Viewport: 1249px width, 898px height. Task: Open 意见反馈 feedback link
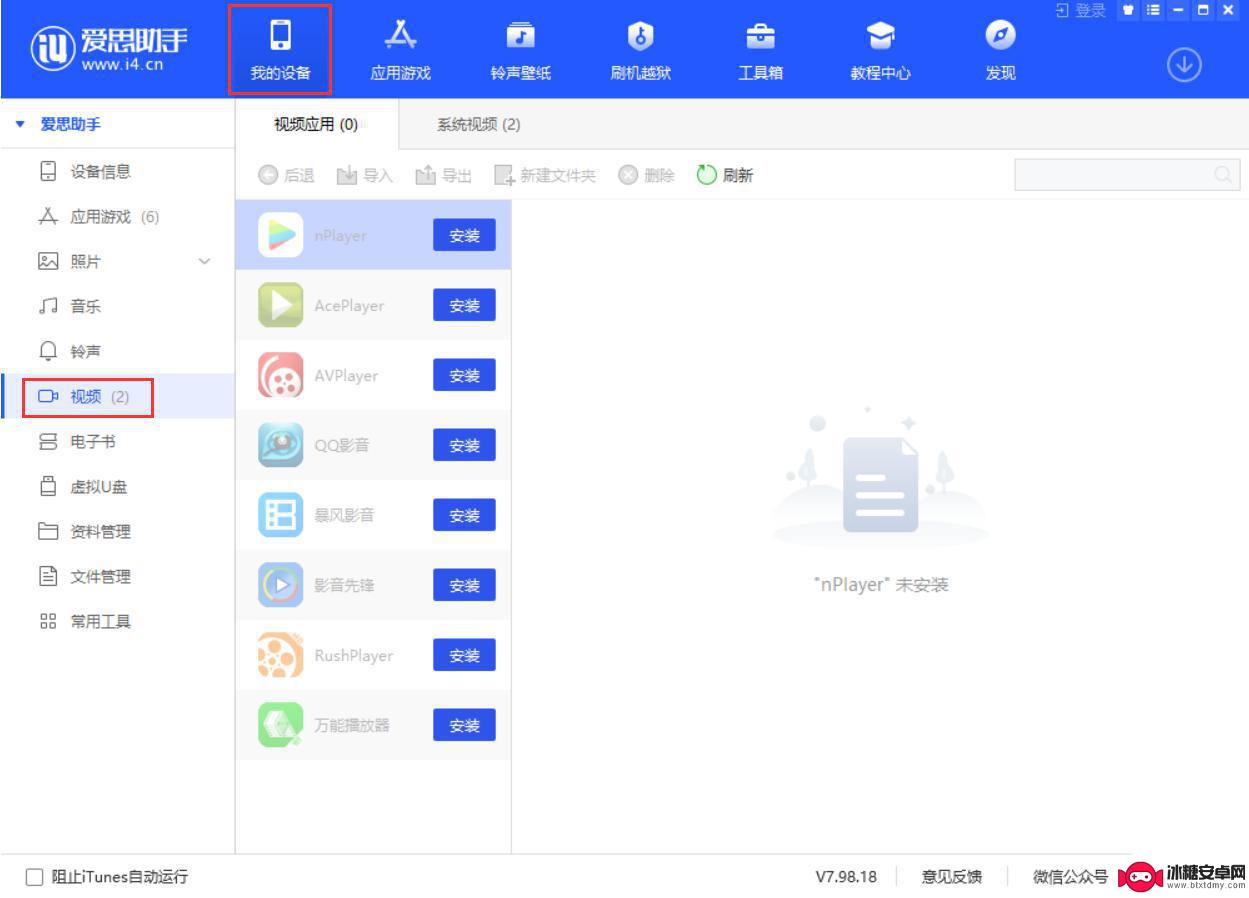point(951,877)
